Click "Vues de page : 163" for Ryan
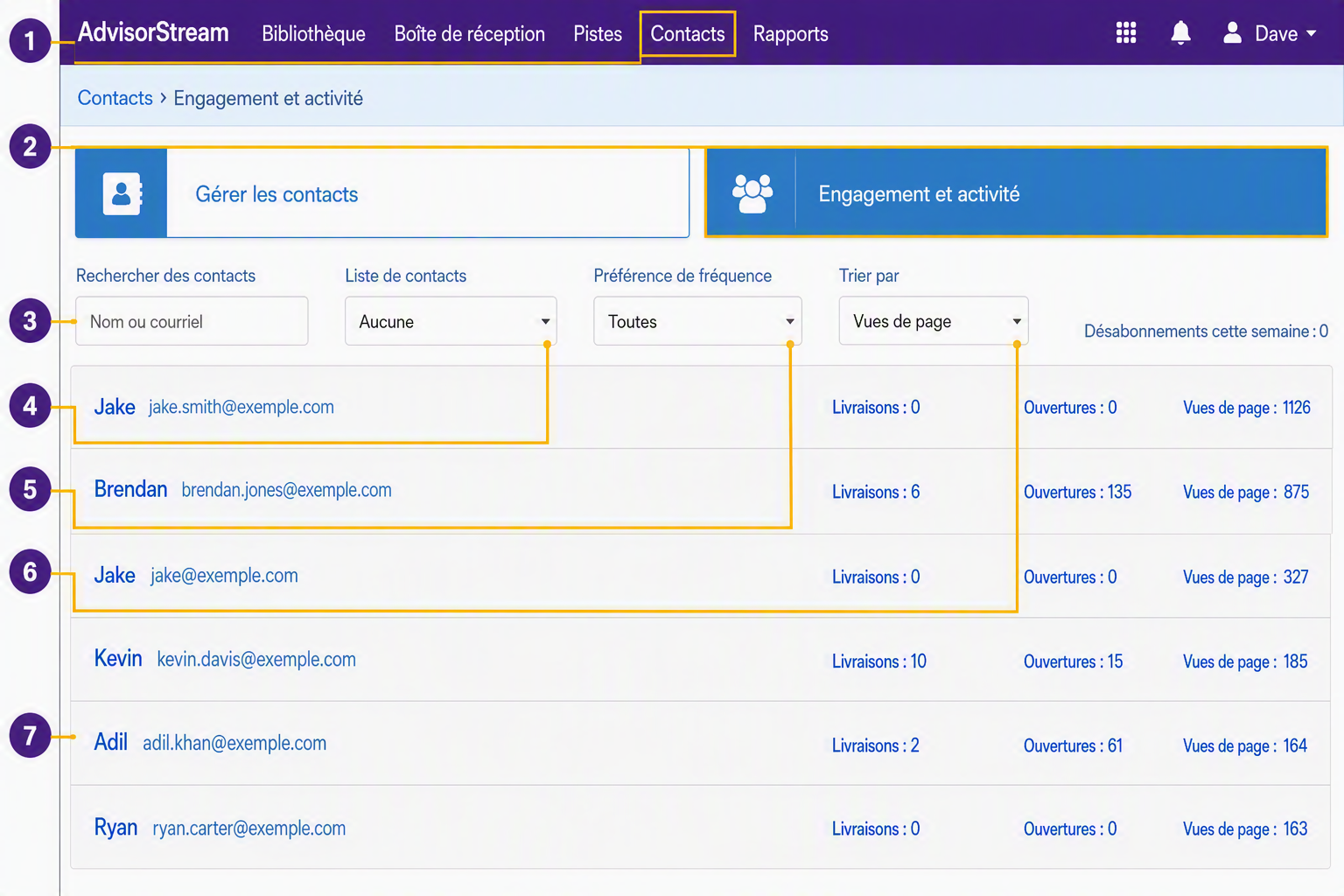 click(1245, 829)
